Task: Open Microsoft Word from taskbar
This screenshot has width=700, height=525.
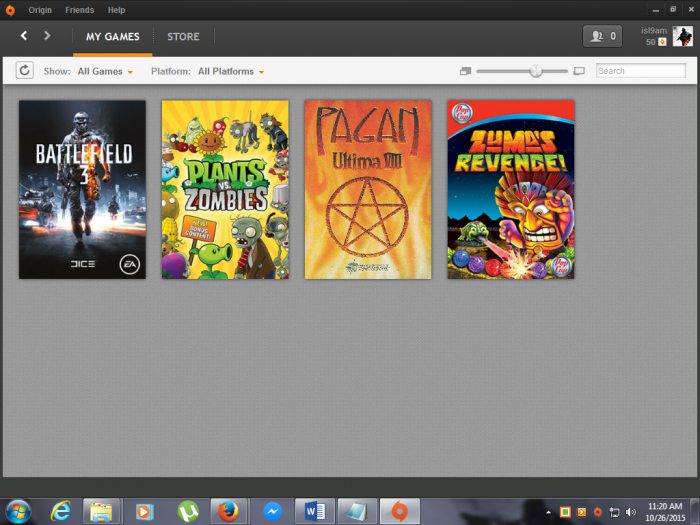Action: (315, 512)
